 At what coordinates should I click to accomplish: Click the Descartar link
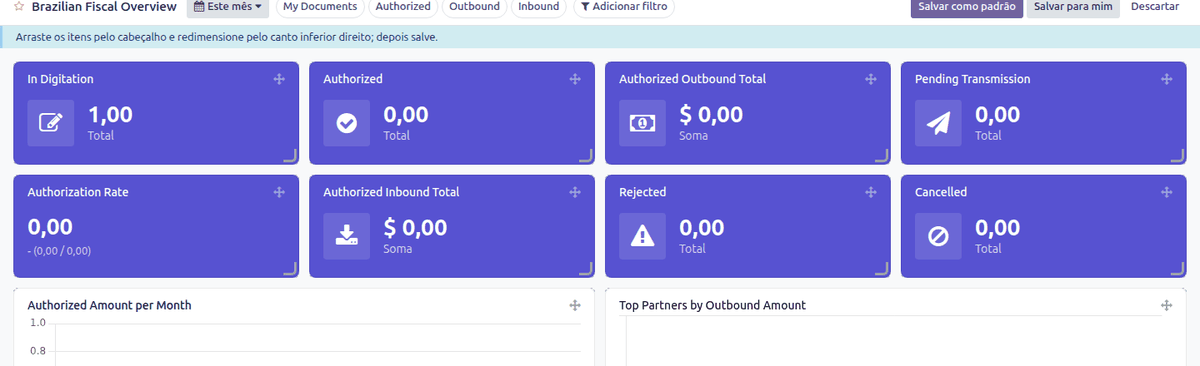click(1154, 7)
